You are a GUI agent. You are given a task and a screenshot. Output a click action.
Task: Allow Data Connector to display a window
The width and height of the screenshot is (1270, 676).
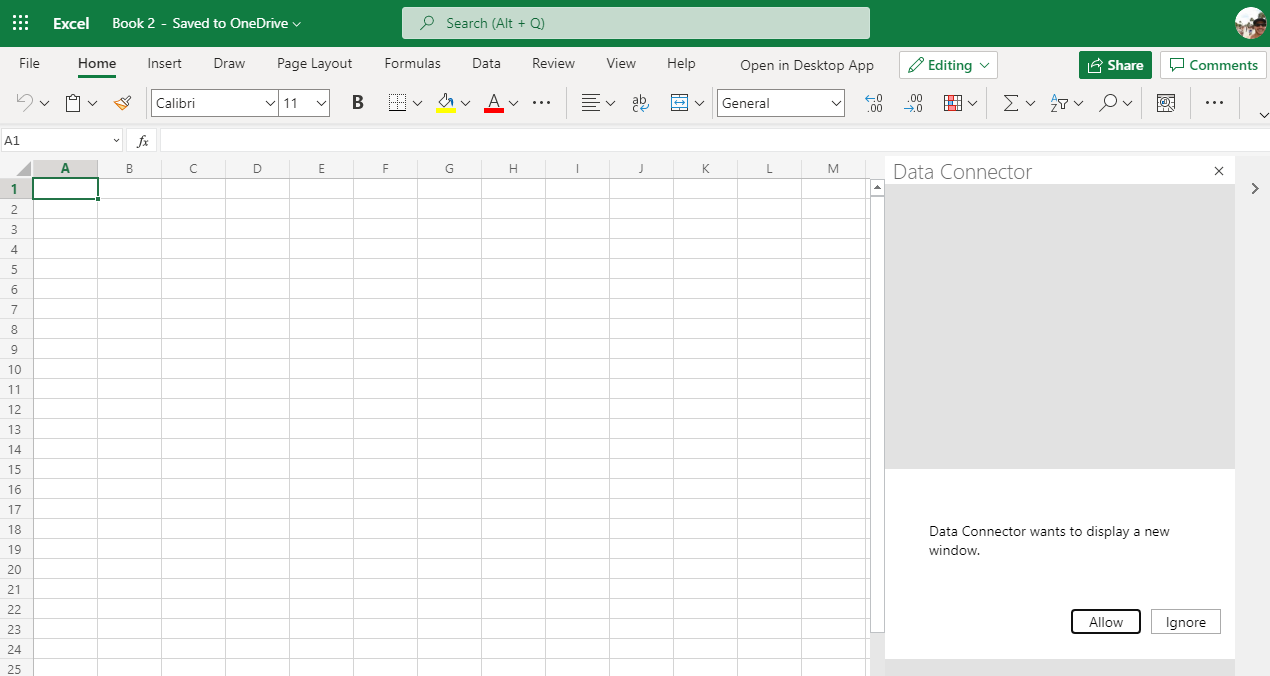(1105, 621)
